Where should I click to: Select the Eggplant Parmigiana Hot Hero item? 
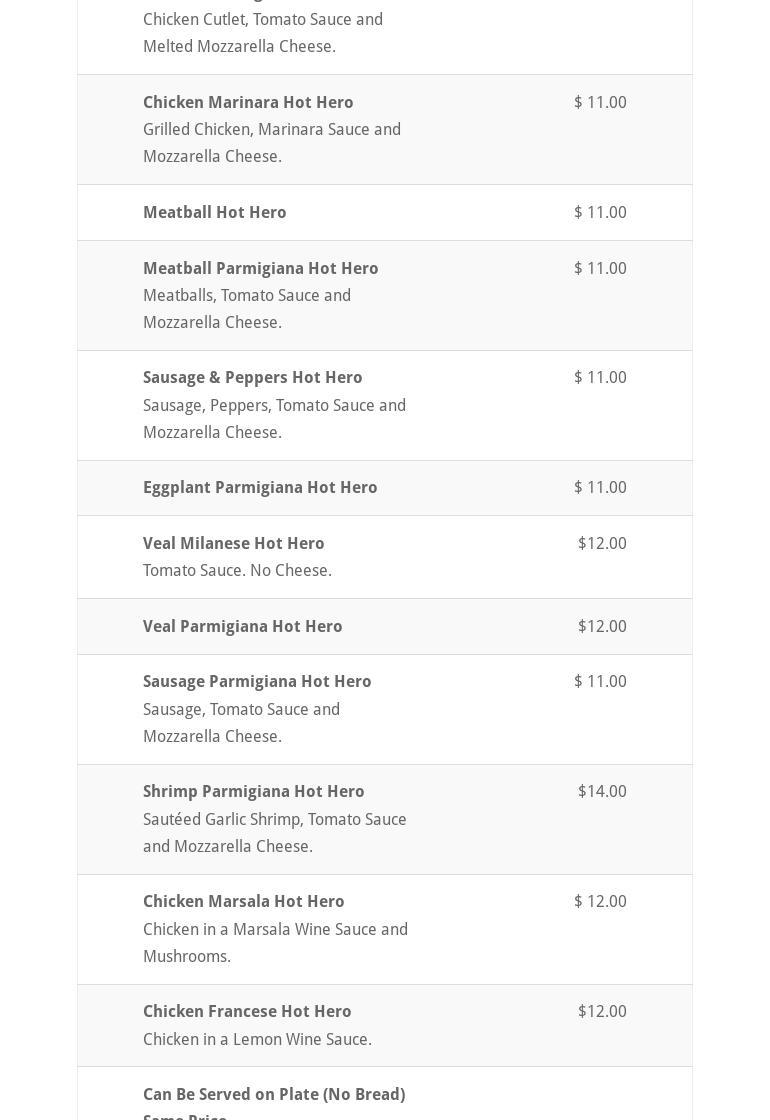260,487
